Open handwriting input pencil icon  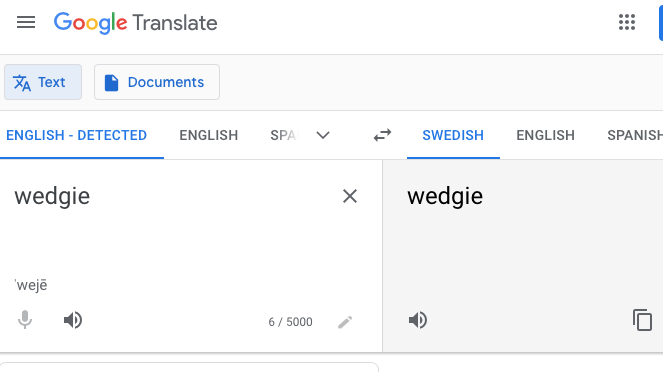pyautogui.click(x=345, y=322)
